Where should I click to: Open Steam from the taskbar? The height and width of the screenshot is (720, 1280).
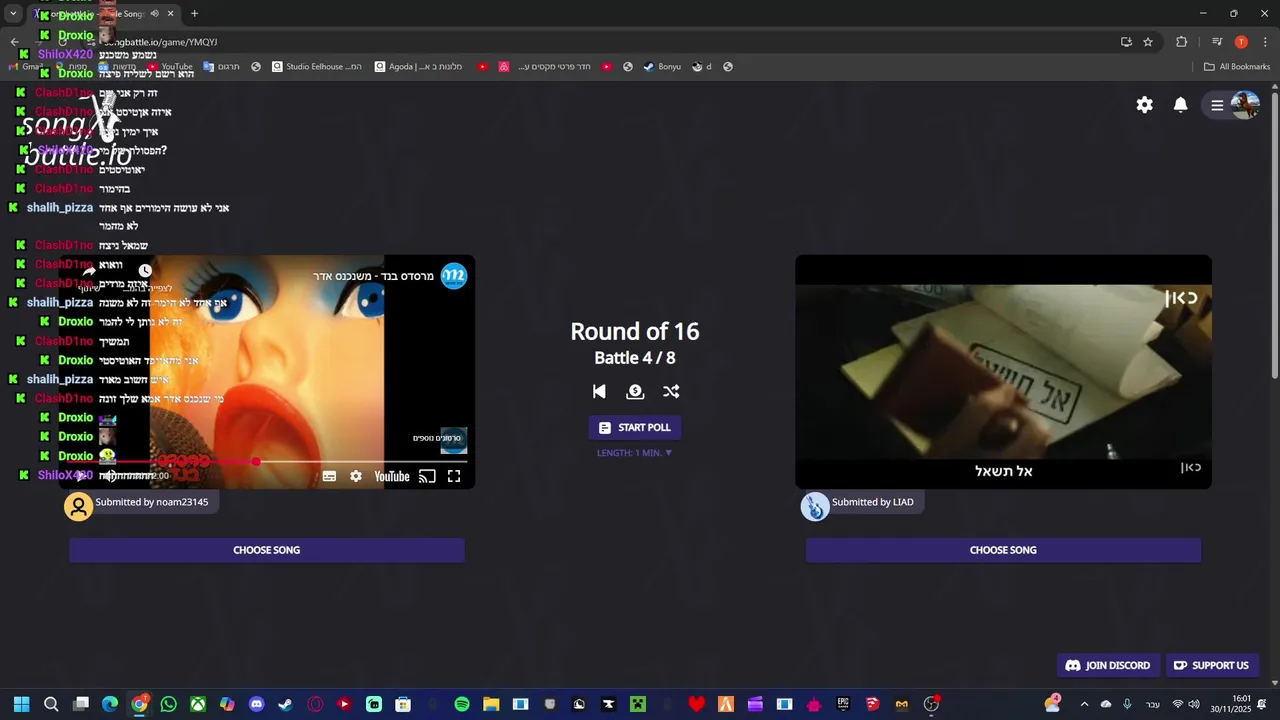(x=285, y=704)
